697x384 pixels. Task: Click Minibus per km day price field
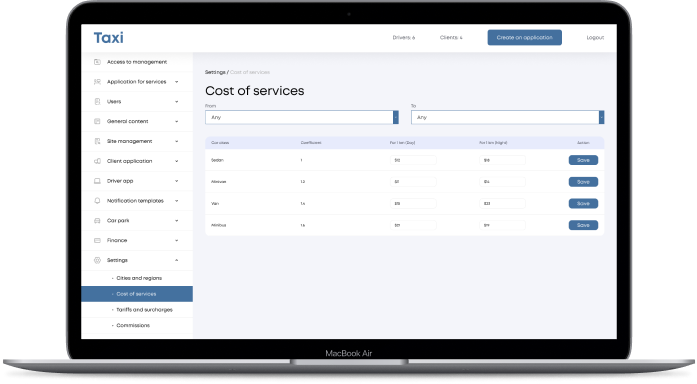point(413,225)
